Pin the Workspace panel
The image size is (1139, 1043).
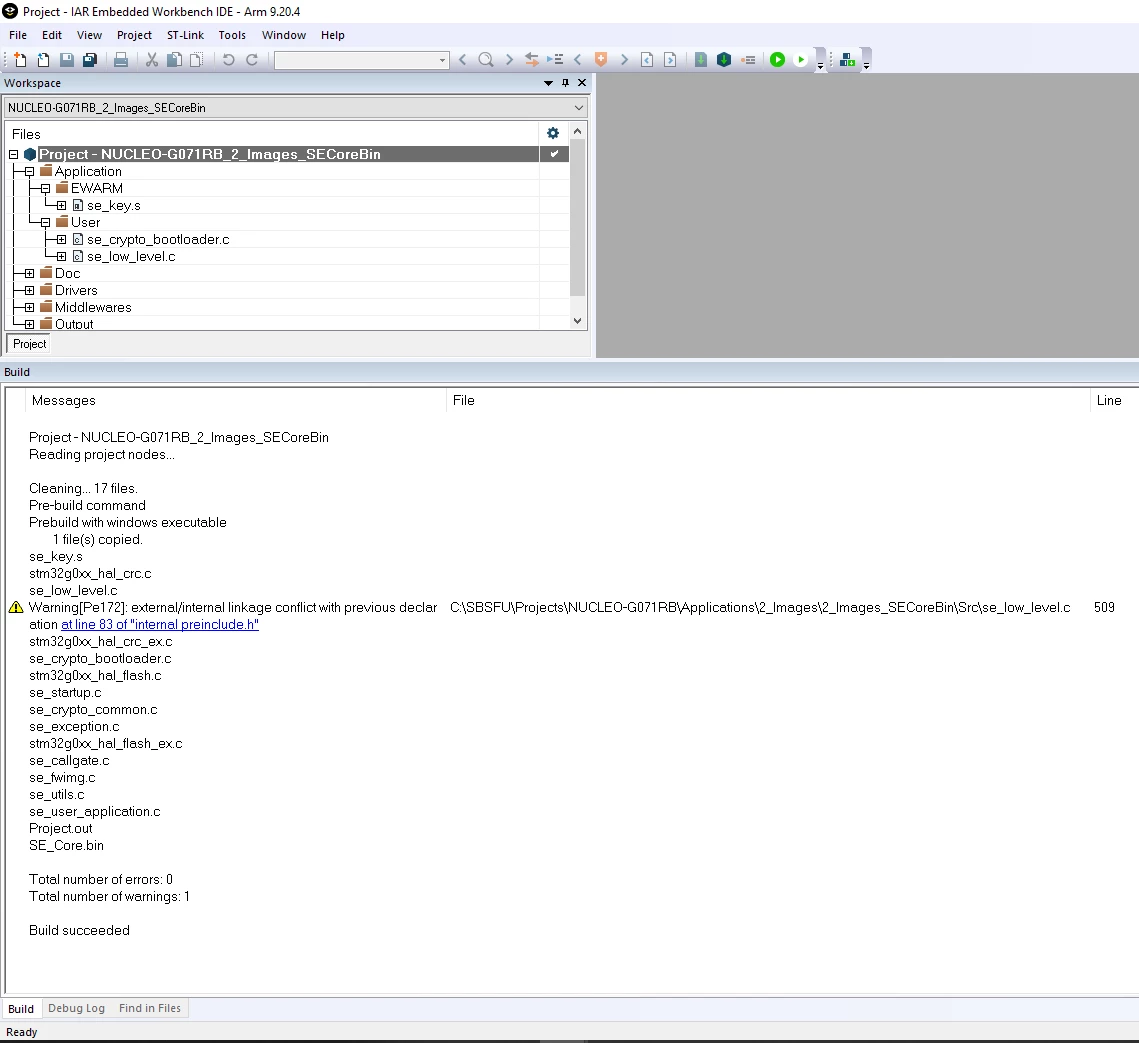[x=565, y=83]
